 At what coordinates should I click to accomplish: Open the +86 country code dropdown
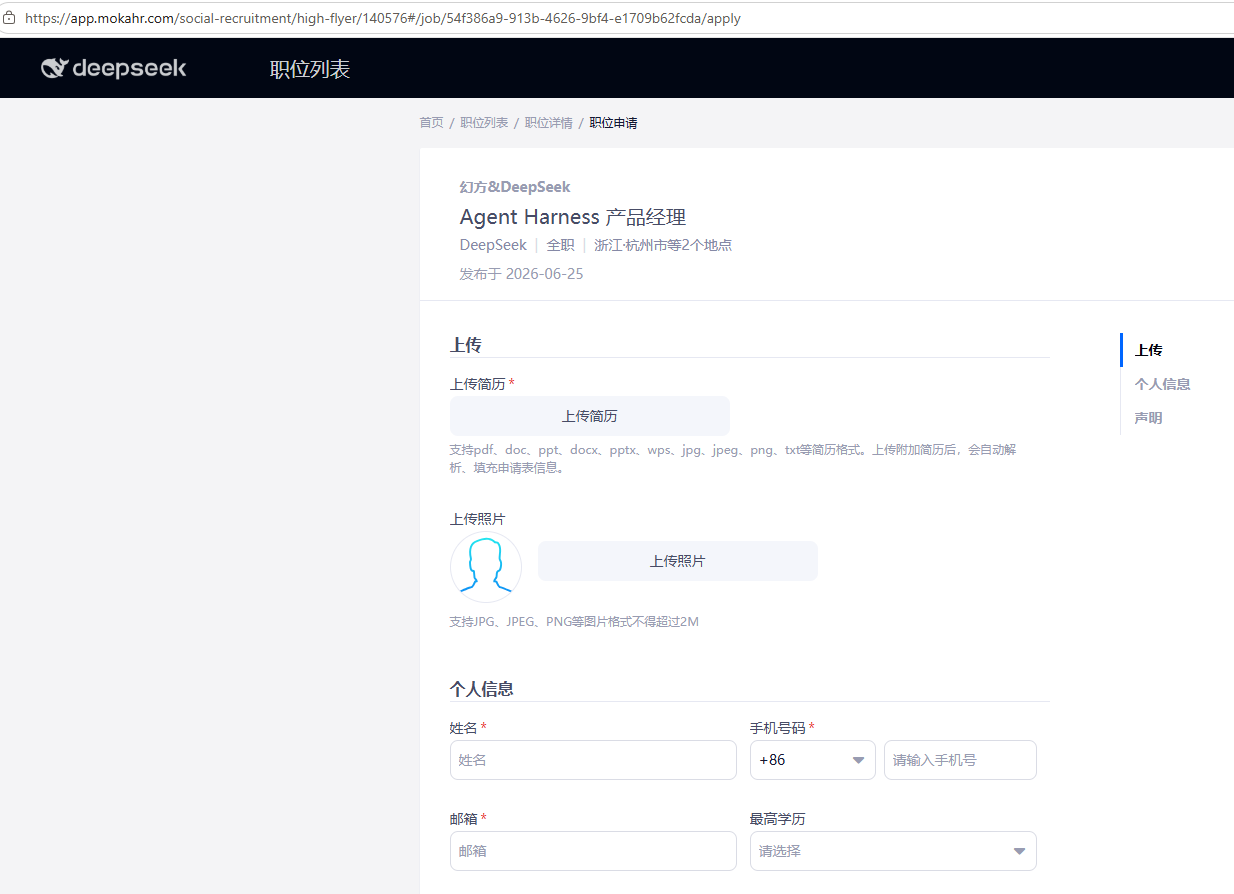(813, 760)
